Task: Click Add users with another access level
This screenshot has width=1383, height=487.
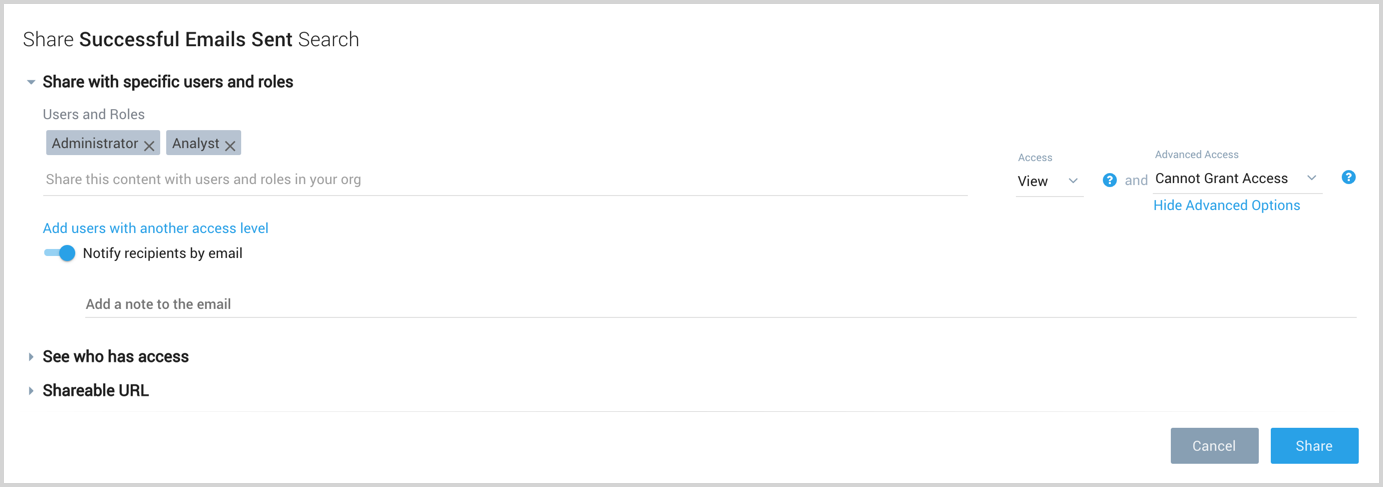Action: (155, 228)
